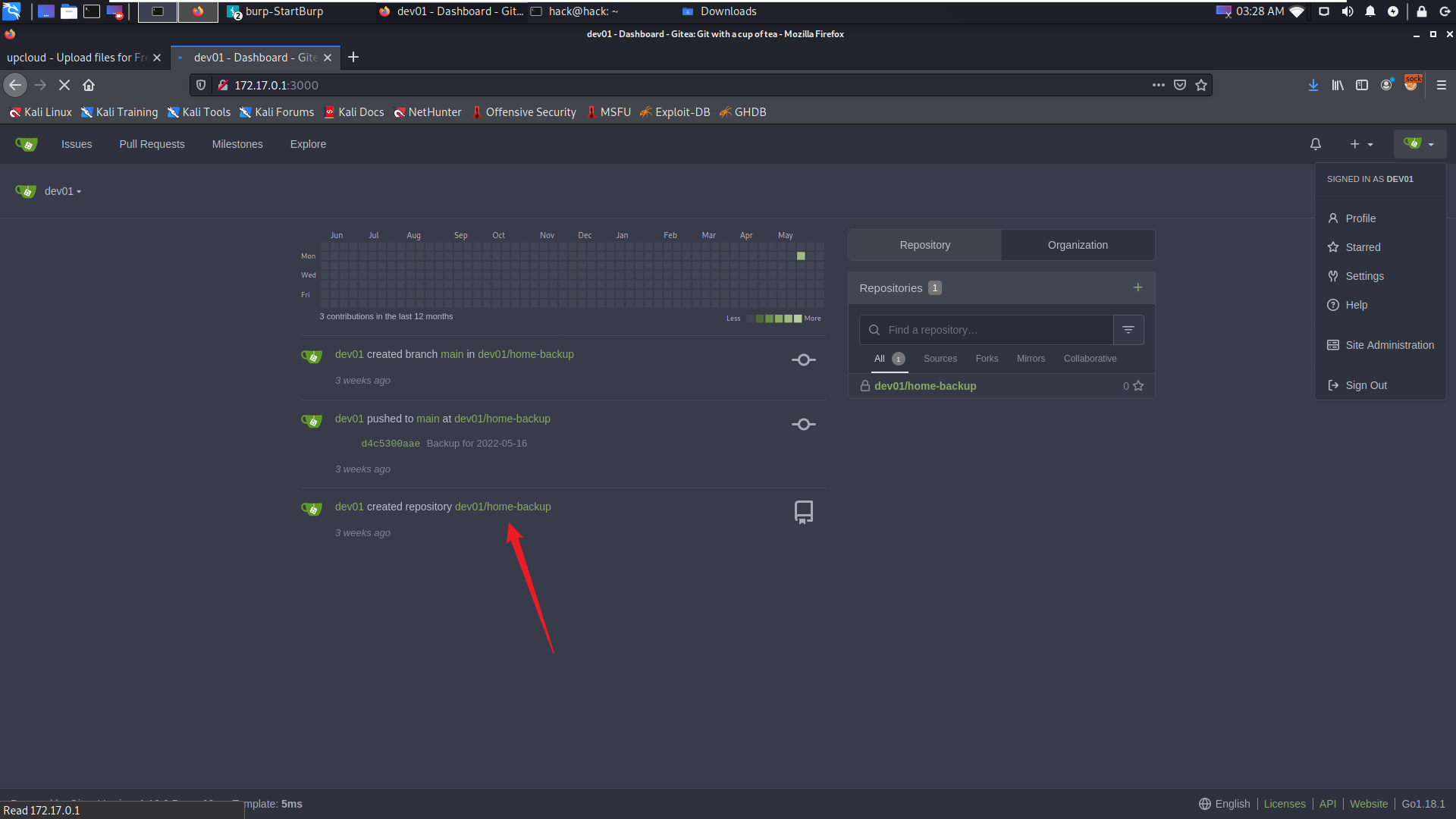Click the lightest green legend swatch beside More
The width and height of the screenshot is (1456, 819).
click(798, 318)
